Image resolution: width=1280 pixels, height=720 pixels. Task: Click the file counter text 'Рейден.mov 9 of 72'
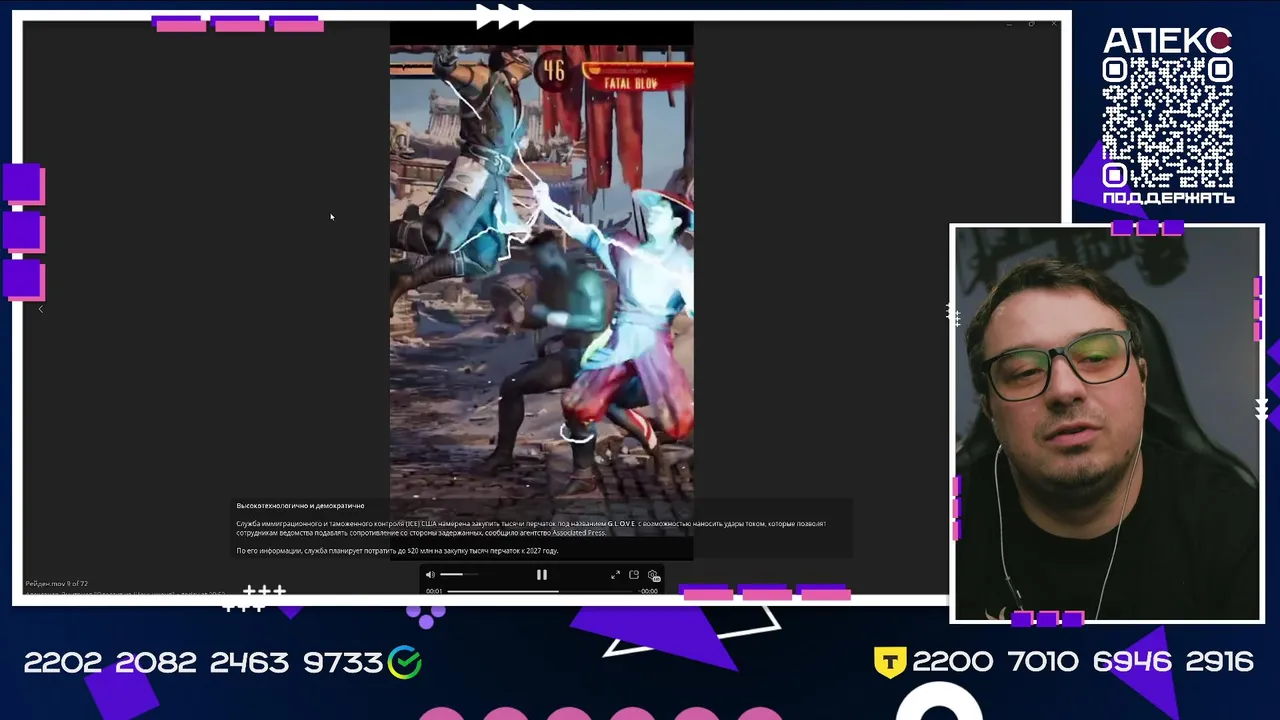point(57,584)
